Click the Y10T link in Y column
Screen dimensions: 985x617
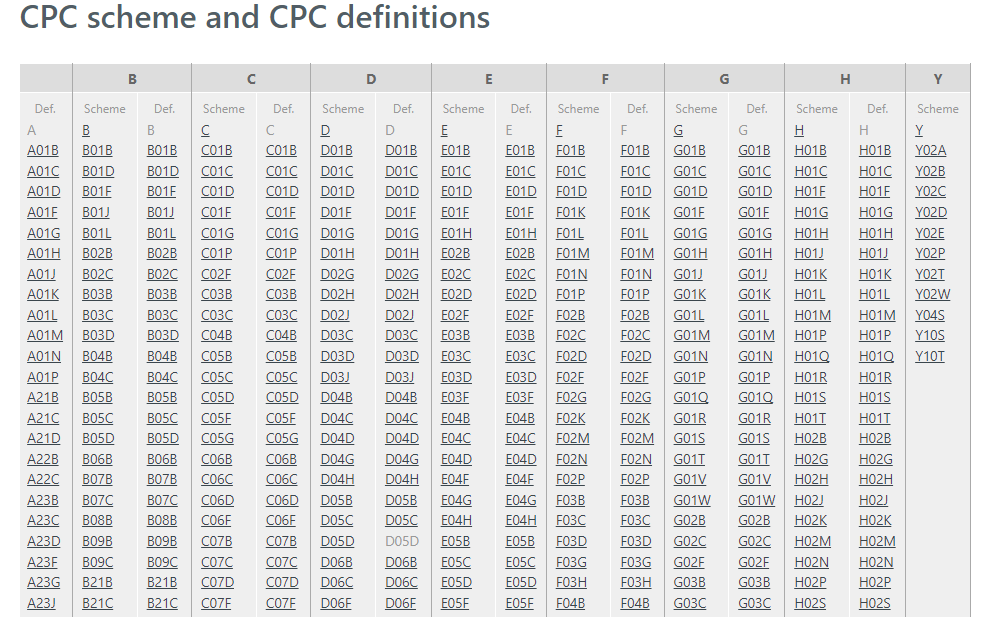pos(930,356)
